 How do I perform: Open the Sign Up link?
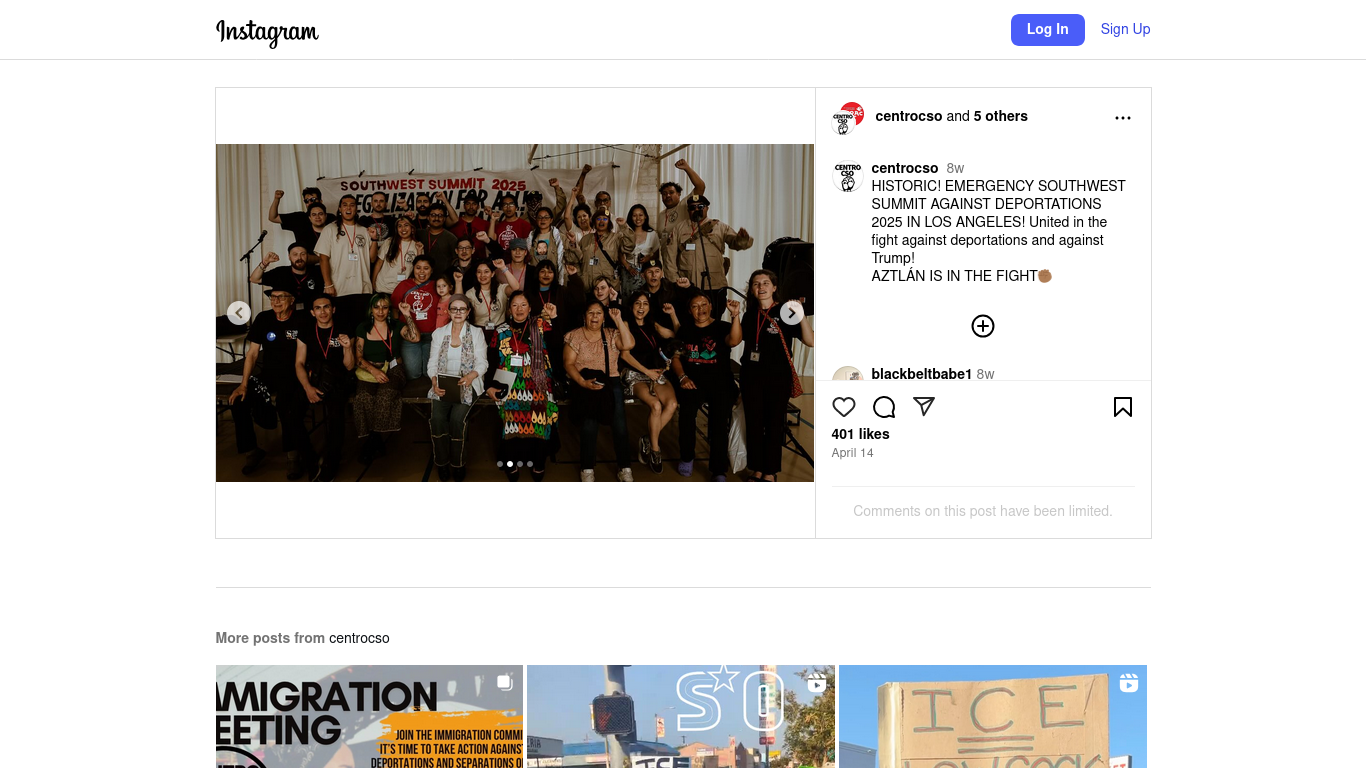tap(1125, 29)
